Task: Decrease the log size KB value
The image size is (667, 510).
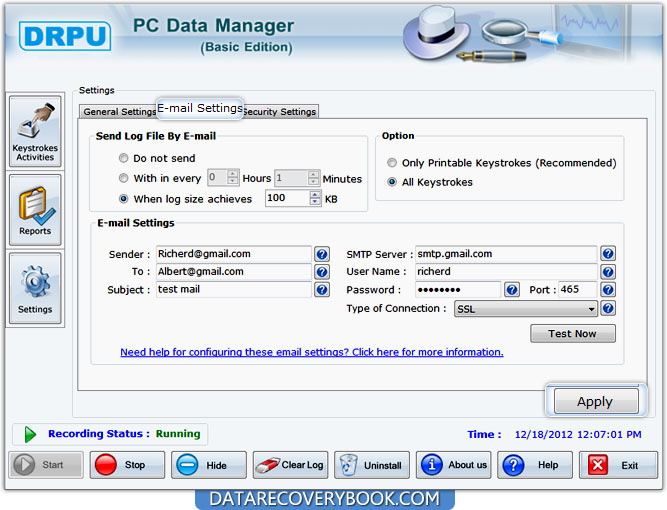Action: coord(315,202)
